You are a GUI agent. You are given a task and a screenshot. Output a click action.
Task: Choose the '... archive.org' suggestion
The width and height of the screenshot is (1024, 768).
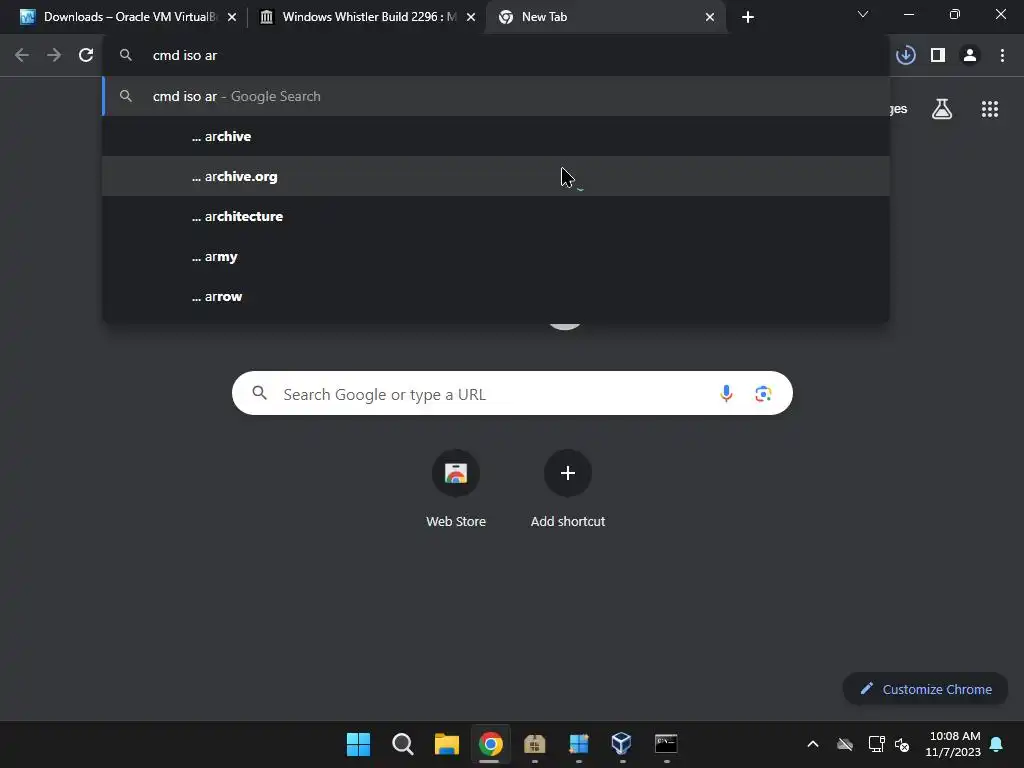pyautogui.click(x=496, y=176)
